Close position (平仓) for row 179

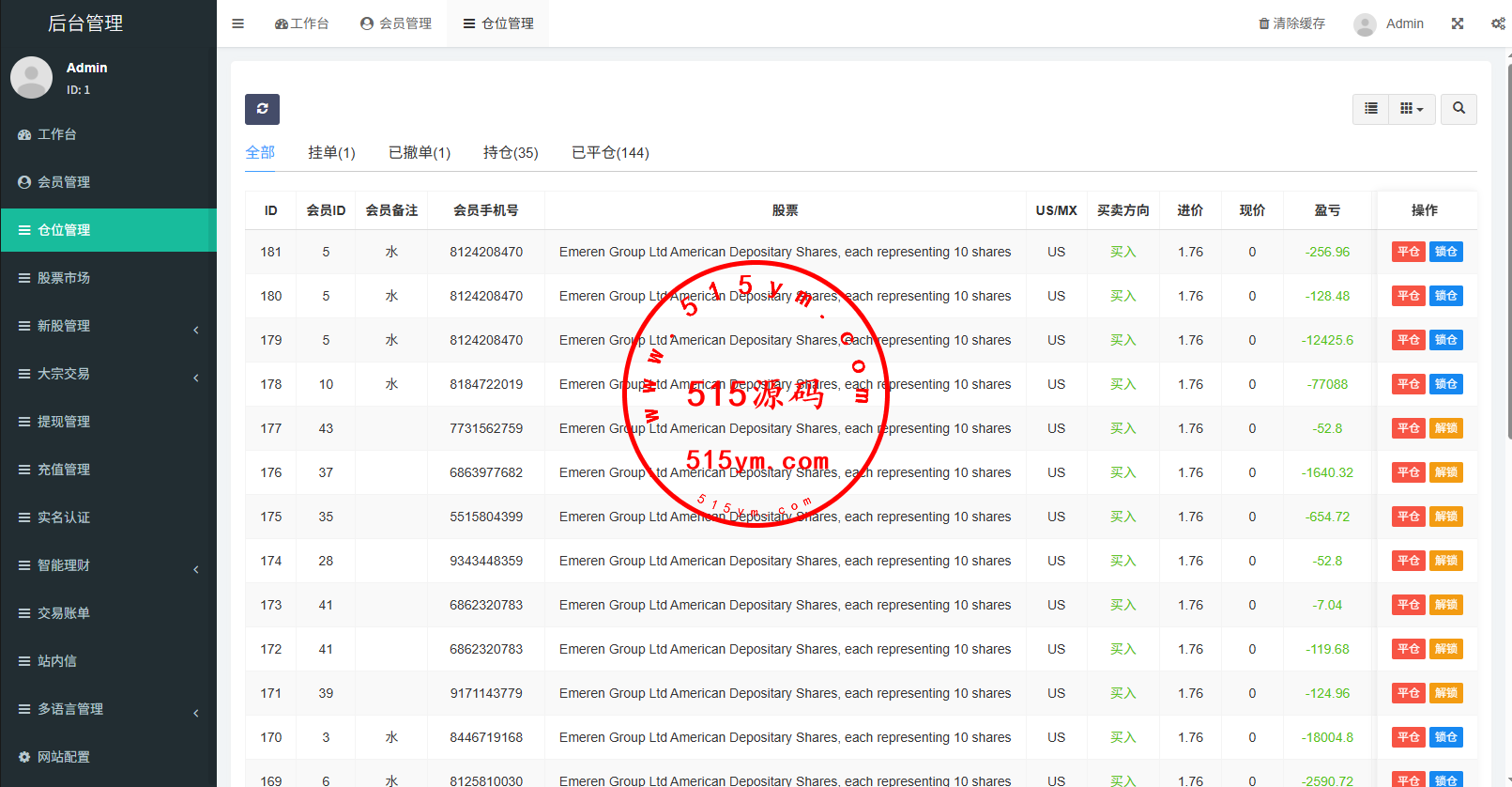(1408, 340)
